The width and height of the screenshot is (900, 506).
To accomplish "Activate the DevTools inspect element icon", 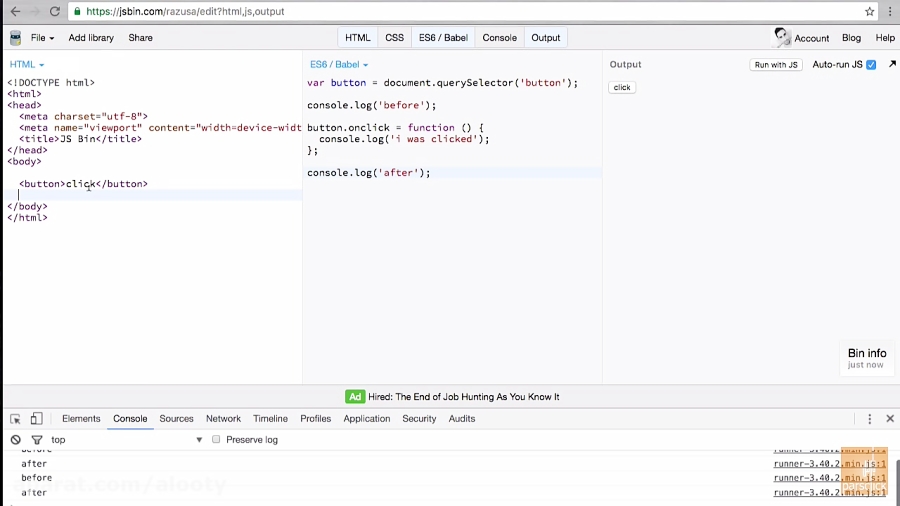I will click(15, 419).
